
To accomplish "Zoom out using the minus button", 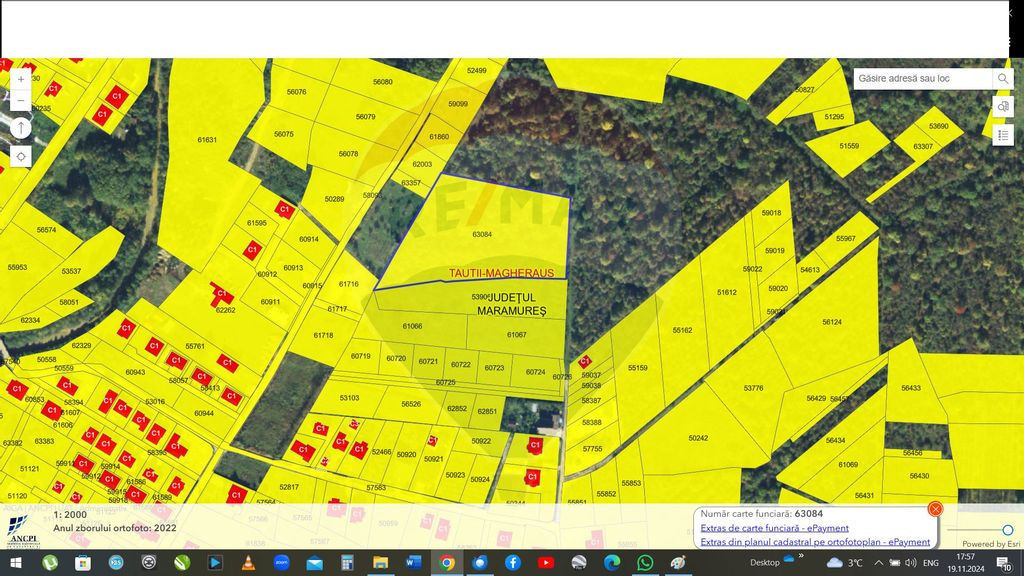I will pyautogui.click(x=21, y=101).
